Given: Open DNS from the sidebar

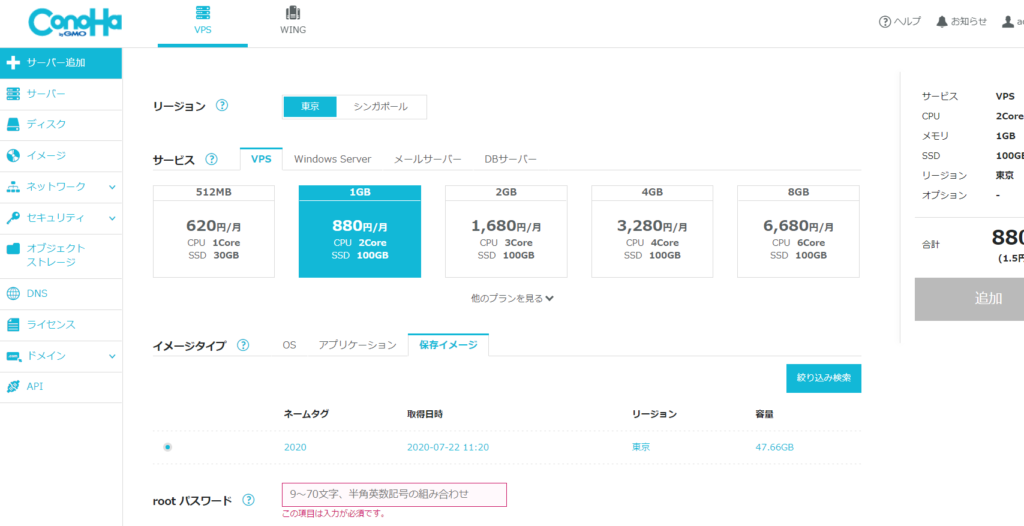Looking at the screenshot, I should point(13,294).
